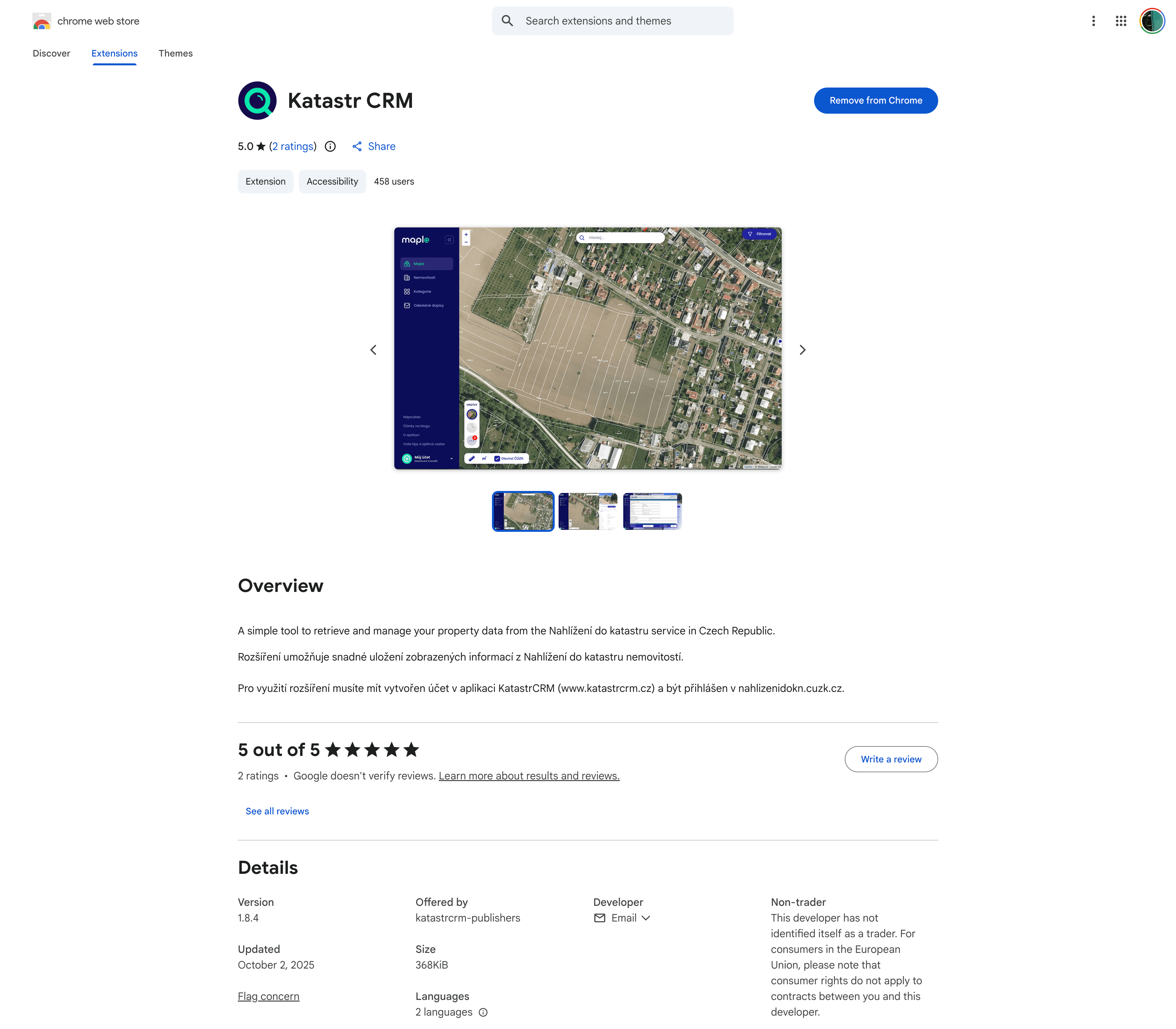The width and height of the screenshot is (1176, 1029).
Task: Switch to the Themes tab
Action: (x=176, y=53)
